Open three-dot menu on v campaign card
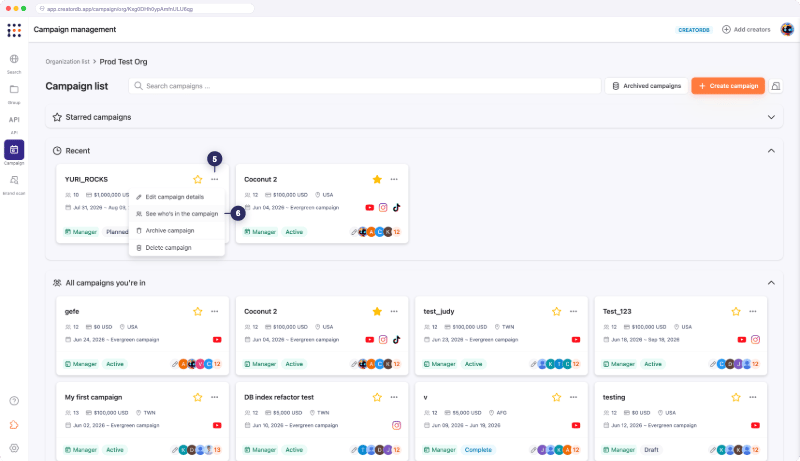The height and width of the screenshot is (461, 800). pyautogui.click(x=573, y=397)
